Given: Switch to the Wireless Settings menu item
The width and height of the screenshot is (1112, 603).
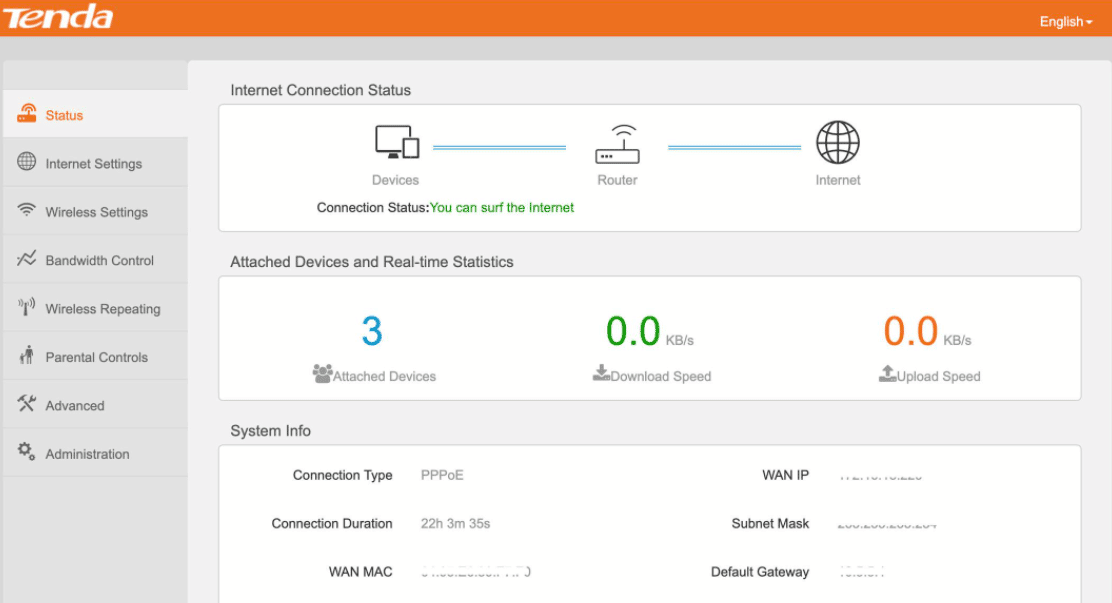Looking at the screenshot, I should tap(97, 211).
